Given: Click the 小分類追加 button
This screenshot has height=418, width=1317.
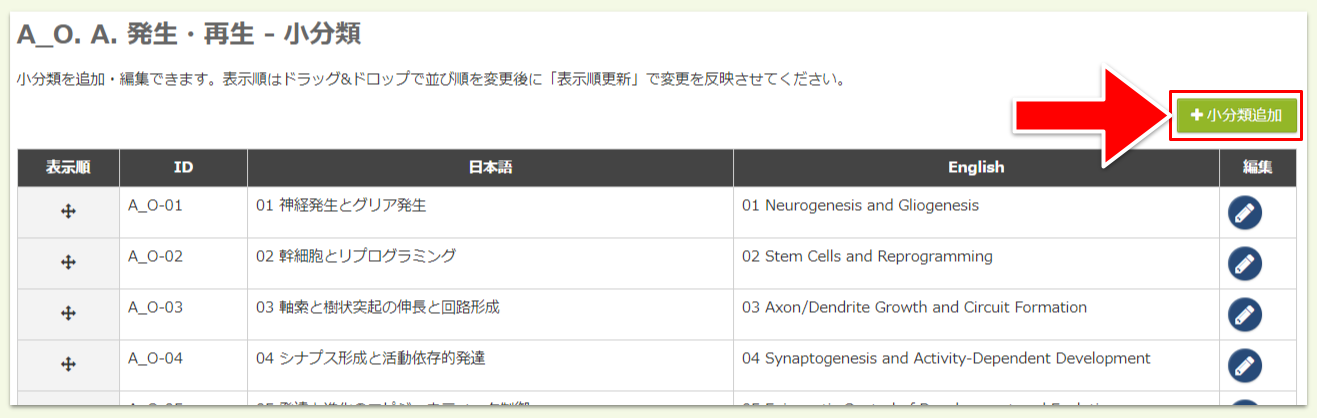Looking at the screenshot, I should point(1236,115).
